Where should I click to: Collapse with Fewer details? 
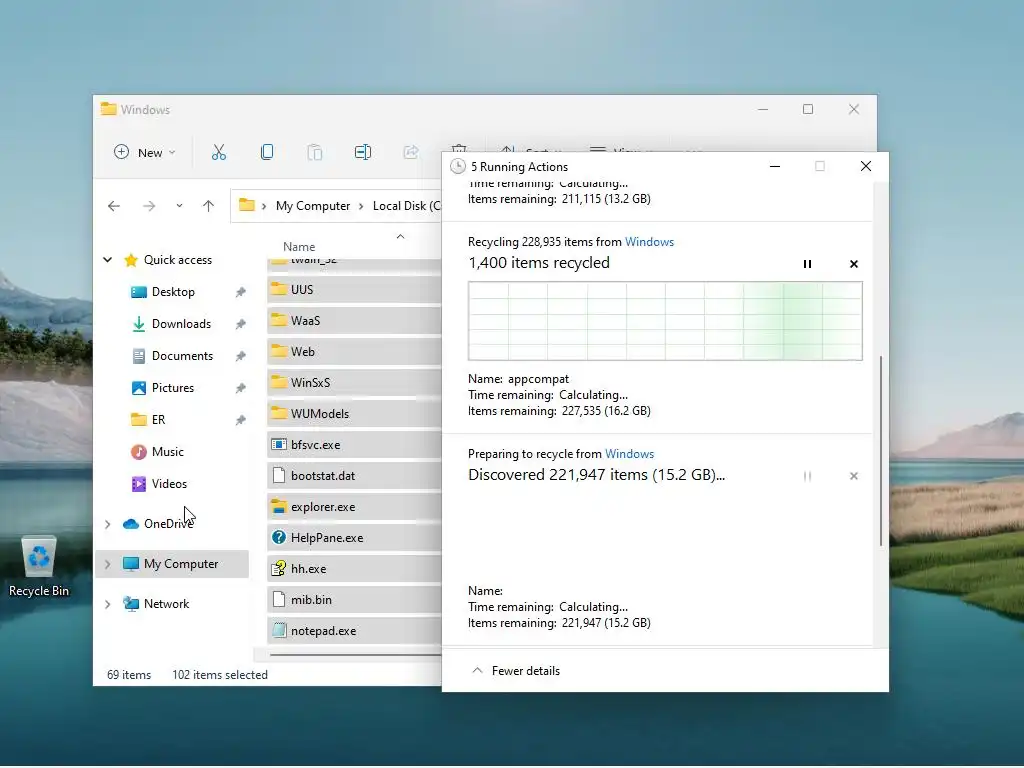[515, 671]
